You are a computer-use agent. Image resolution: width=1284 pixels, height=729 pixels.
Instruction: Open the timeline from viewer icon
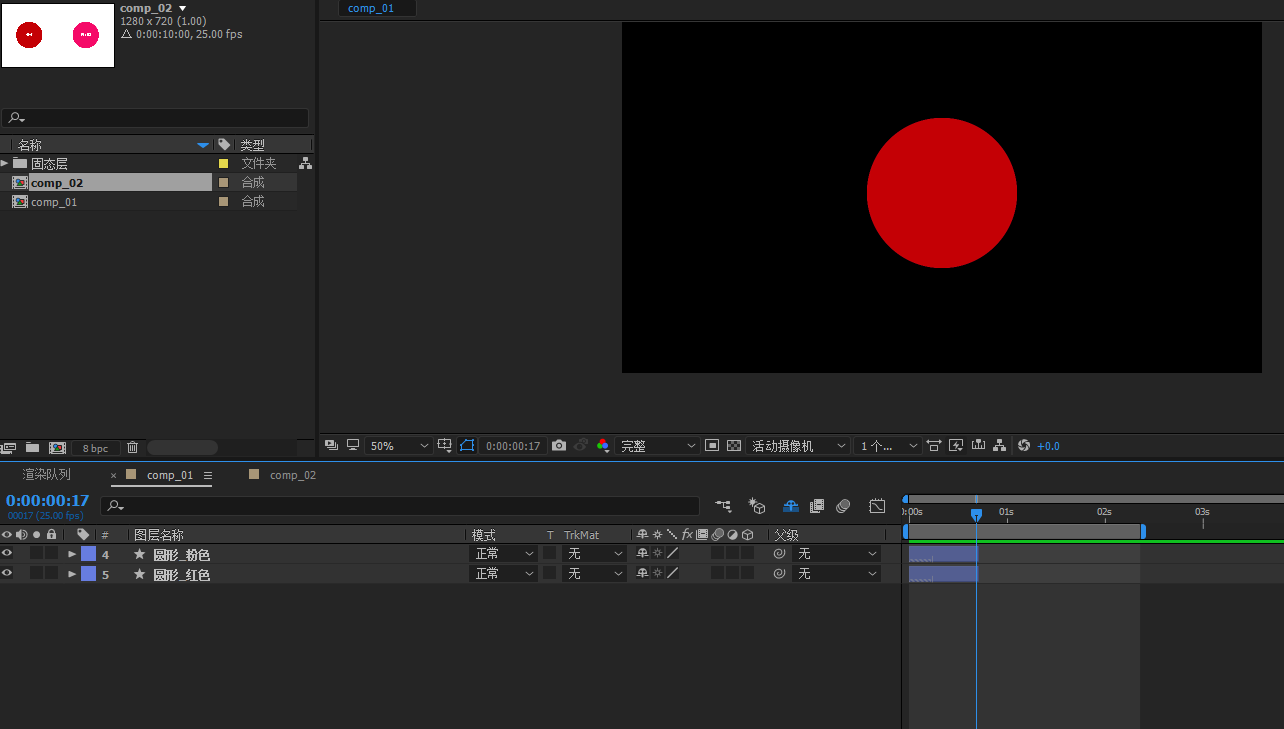978,445
